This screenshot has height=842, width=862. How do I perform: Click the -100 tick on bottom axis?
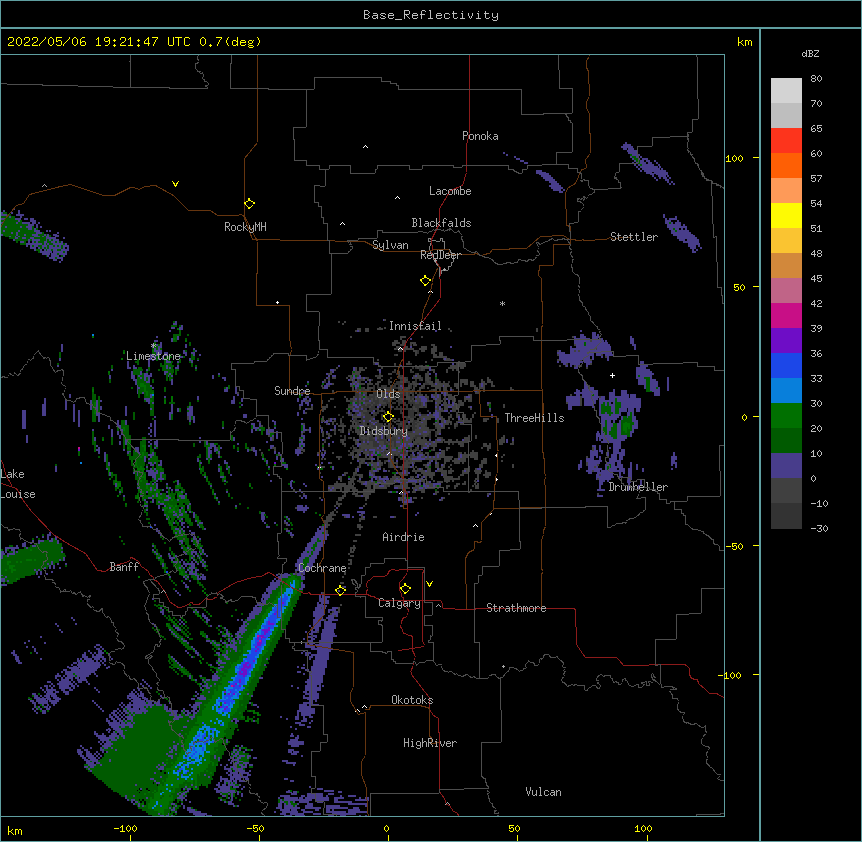[x=125, y=828]
